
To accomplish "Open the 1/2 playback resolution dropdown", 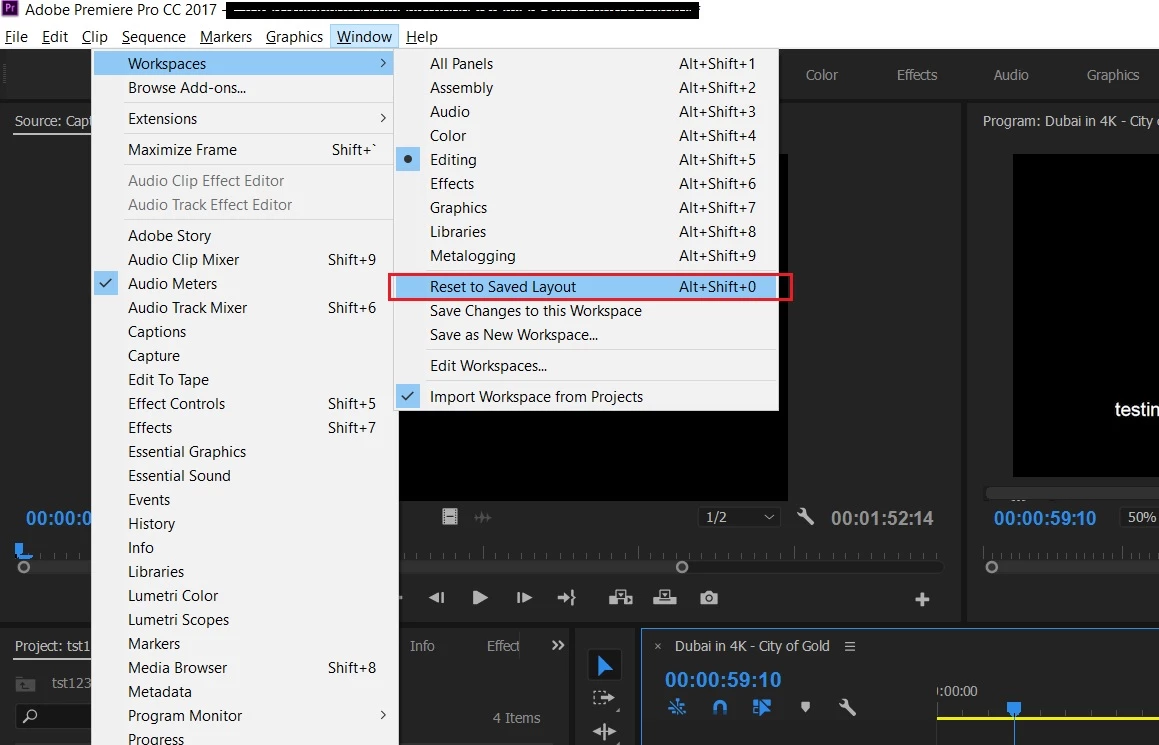I will [739, 517].
